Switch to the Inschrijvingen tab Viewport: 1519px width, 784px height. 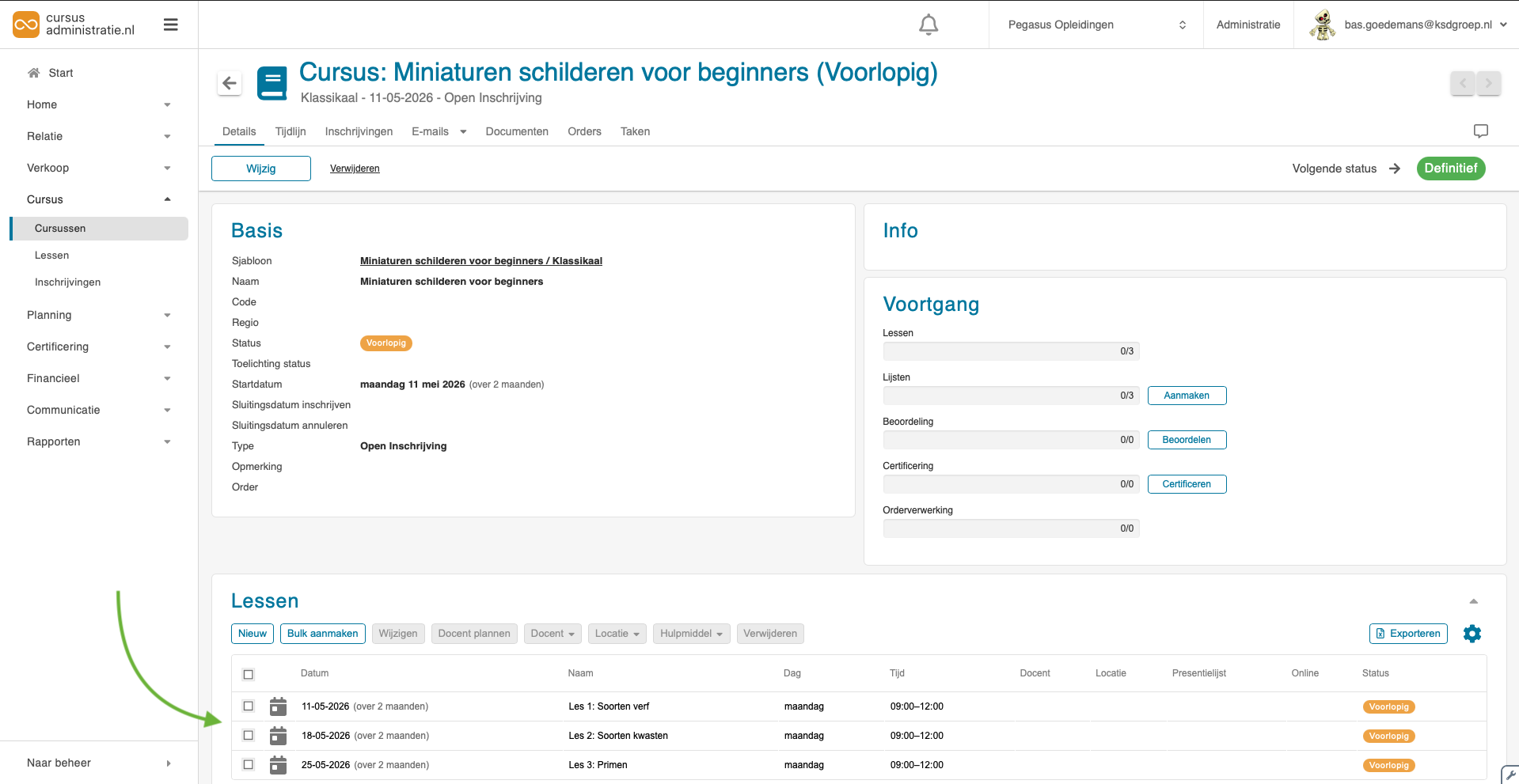(x=358, y=131)
